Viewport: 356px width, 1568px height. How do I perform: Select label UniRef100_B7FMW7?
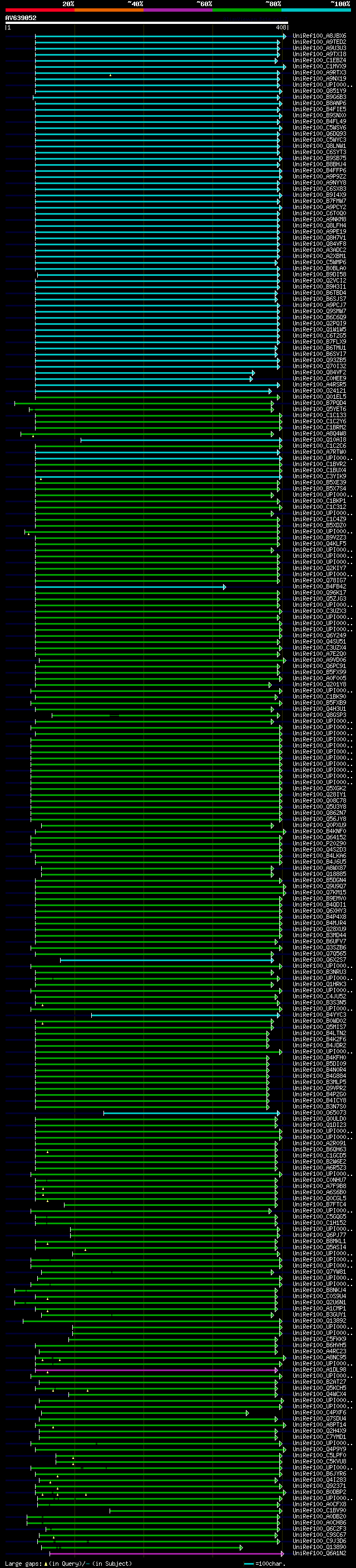click(x=319, y=201)
